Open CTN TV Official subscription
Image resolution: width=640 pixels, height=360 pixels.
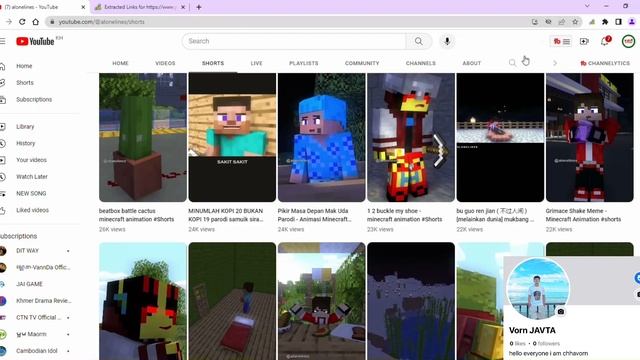[38, 318]
